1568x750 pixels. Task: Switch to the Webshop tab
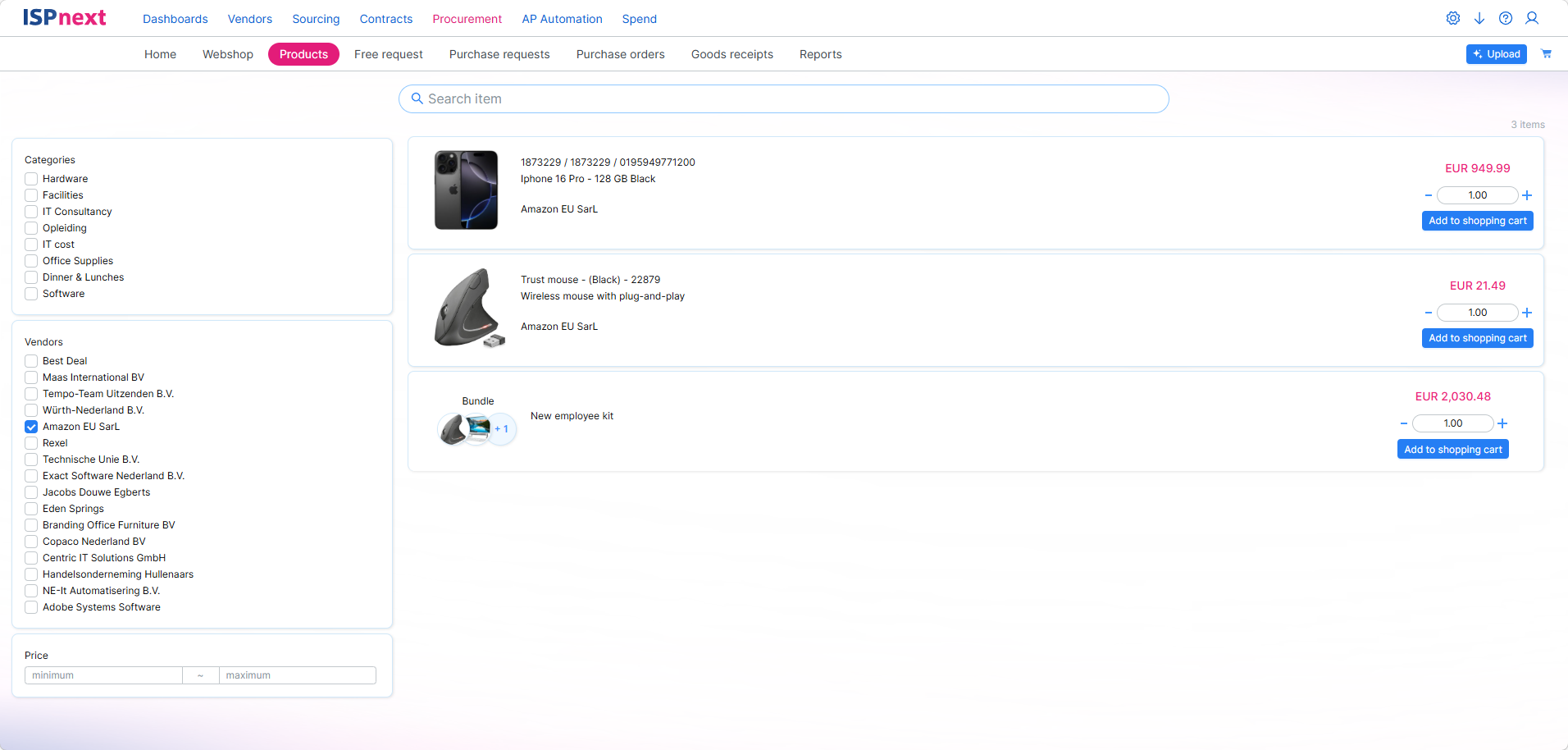pyautogui.click(x=228, y=54)
